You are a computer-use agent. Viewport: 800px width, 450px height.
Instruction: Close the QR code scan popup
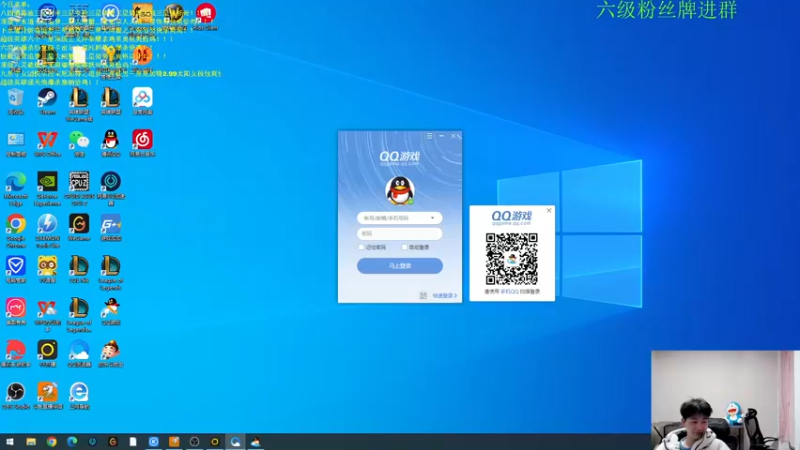(549, 210)
